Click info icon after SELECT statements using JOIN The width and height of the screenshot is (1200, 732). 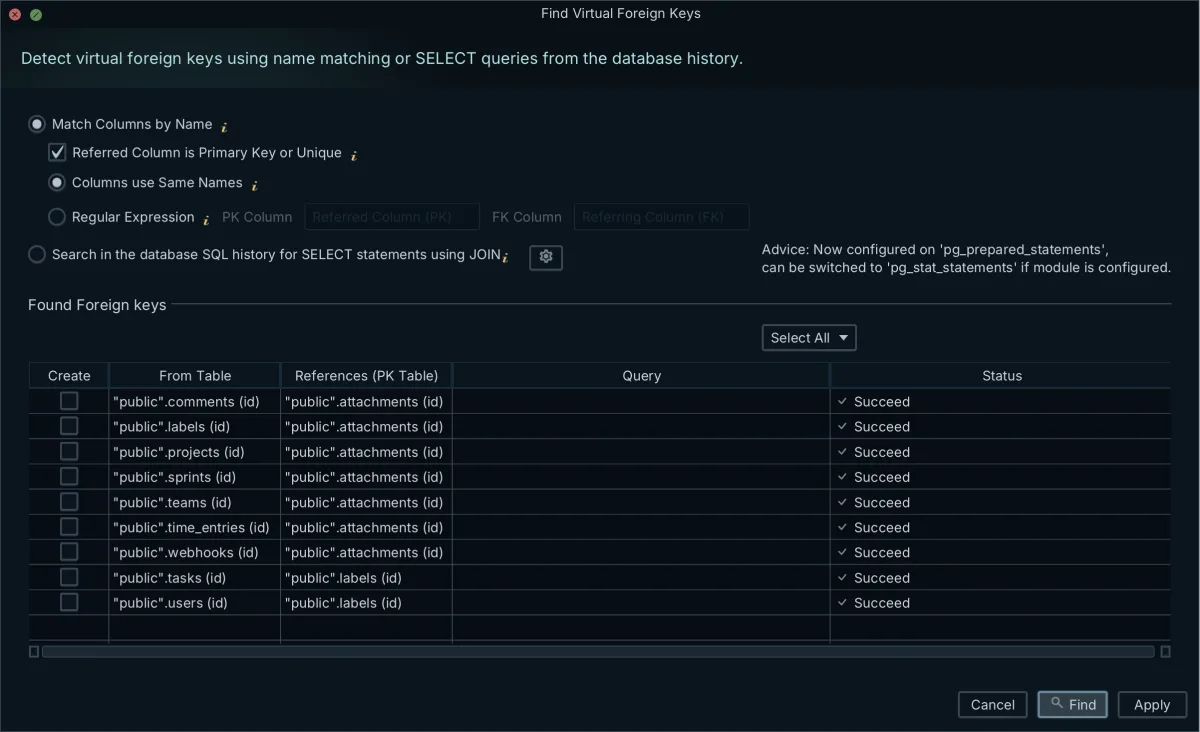pos(505,257)
